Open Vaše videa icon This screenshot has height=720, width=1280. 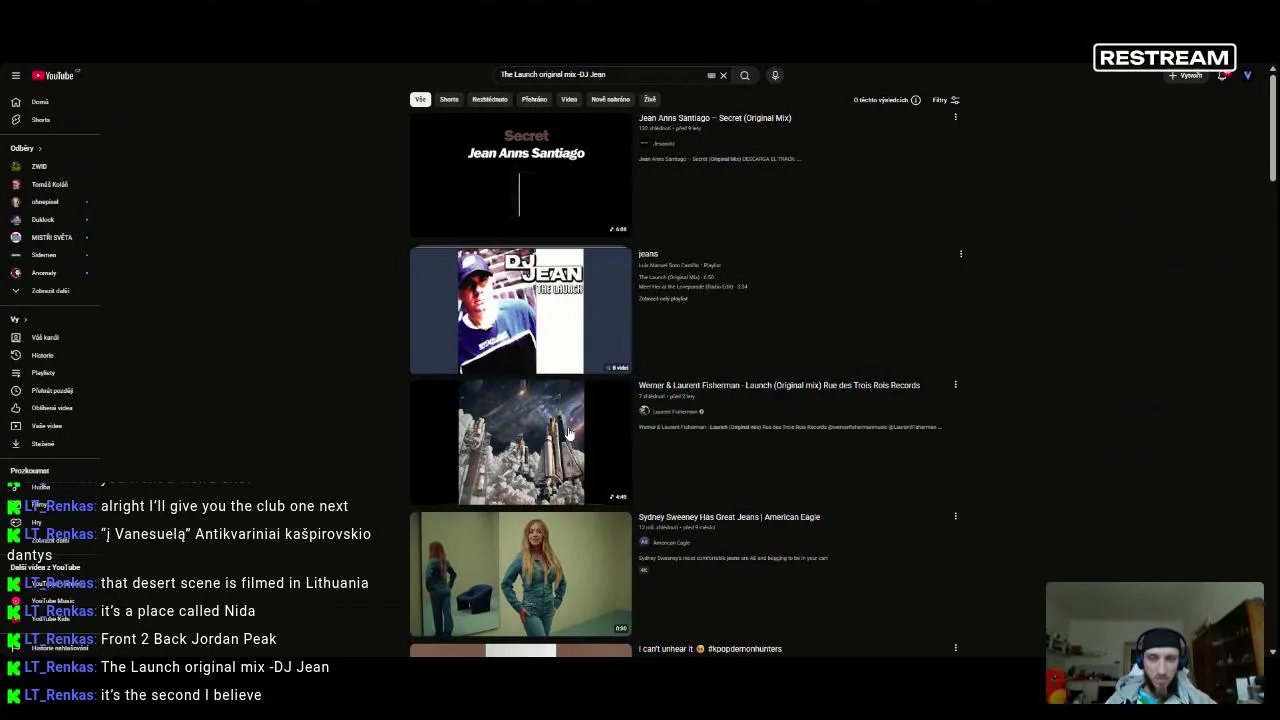15,426
